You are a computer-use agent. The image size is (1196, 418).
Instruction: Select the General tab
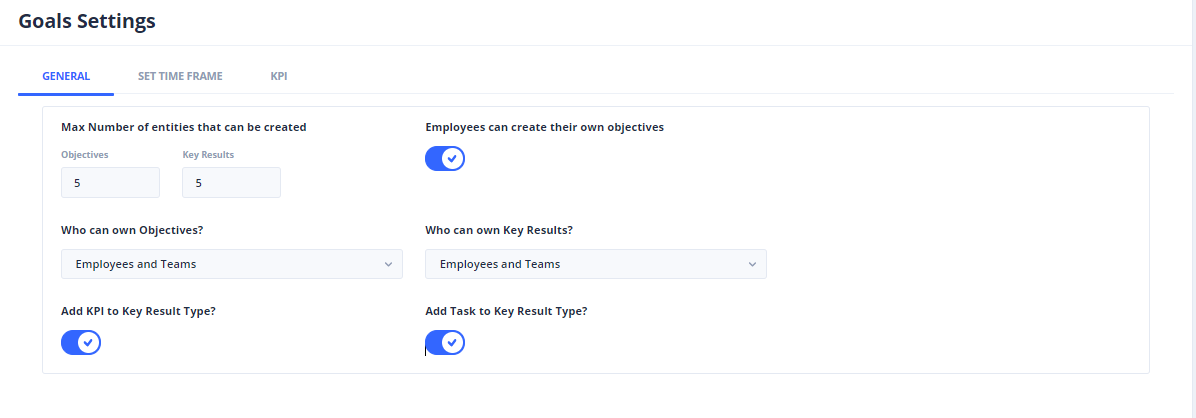66,76
